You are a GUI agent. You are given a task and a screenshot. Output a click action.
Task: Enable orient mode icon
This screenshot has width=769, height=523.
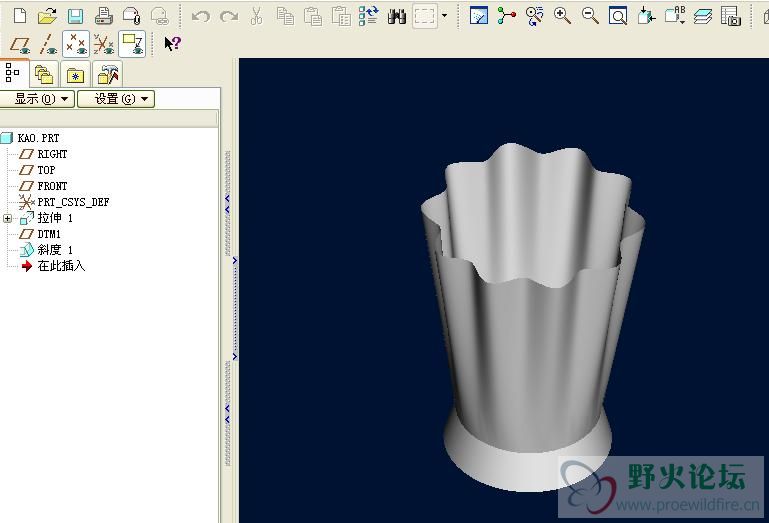pyautogui.click(x=535, y=16)
